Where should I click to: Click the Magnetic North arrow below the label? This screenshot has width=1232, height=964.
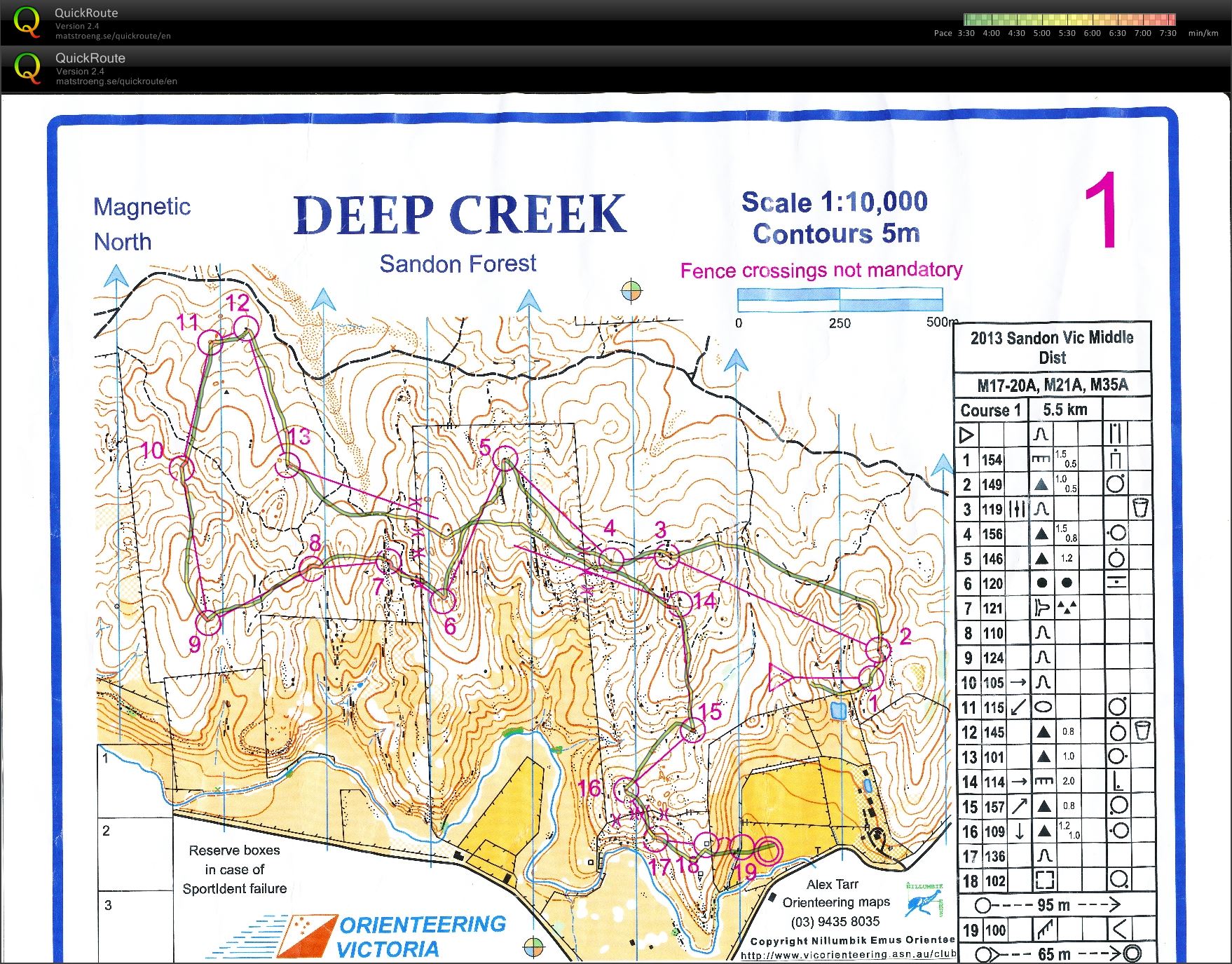[116, 276]
